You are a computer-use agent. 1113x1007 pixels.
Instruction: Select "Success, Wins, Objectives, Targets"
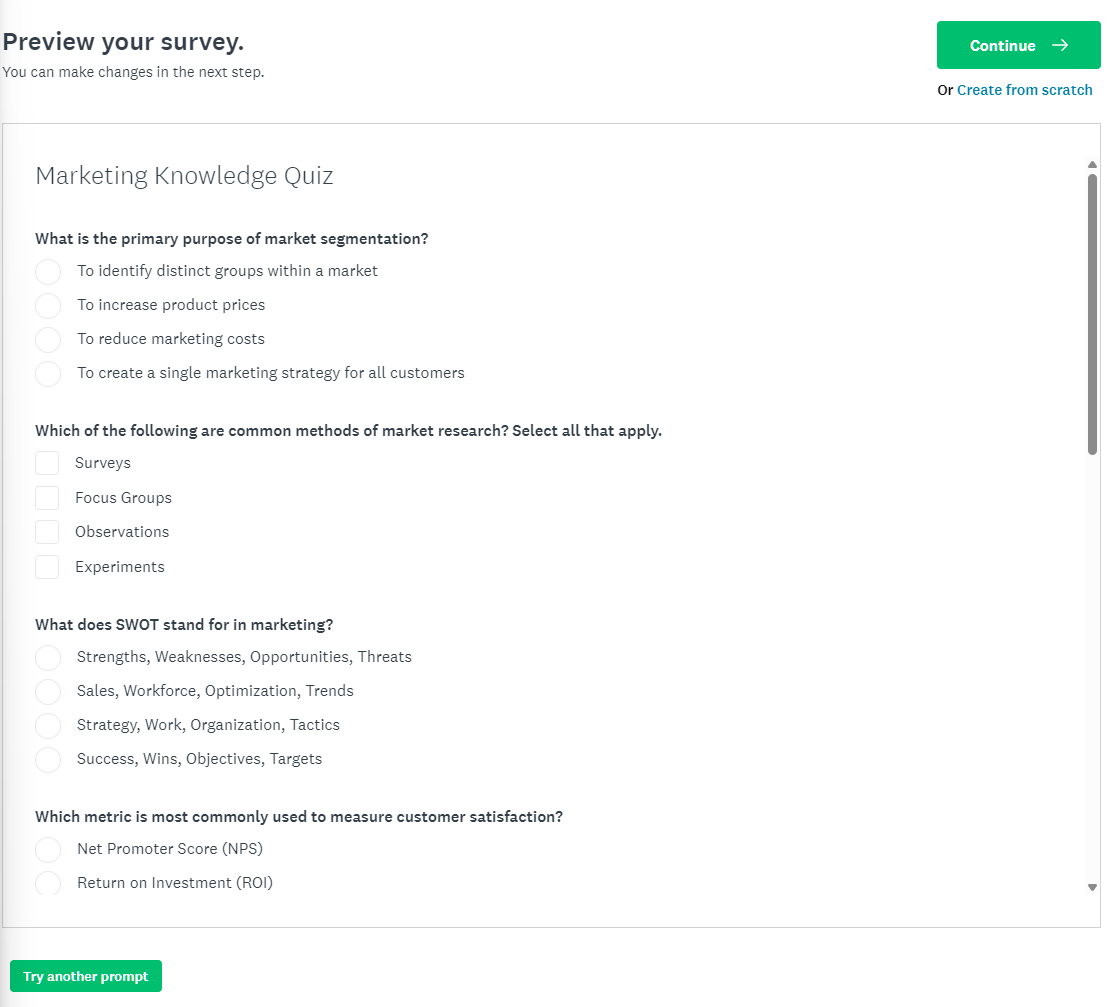pos(48,759)
